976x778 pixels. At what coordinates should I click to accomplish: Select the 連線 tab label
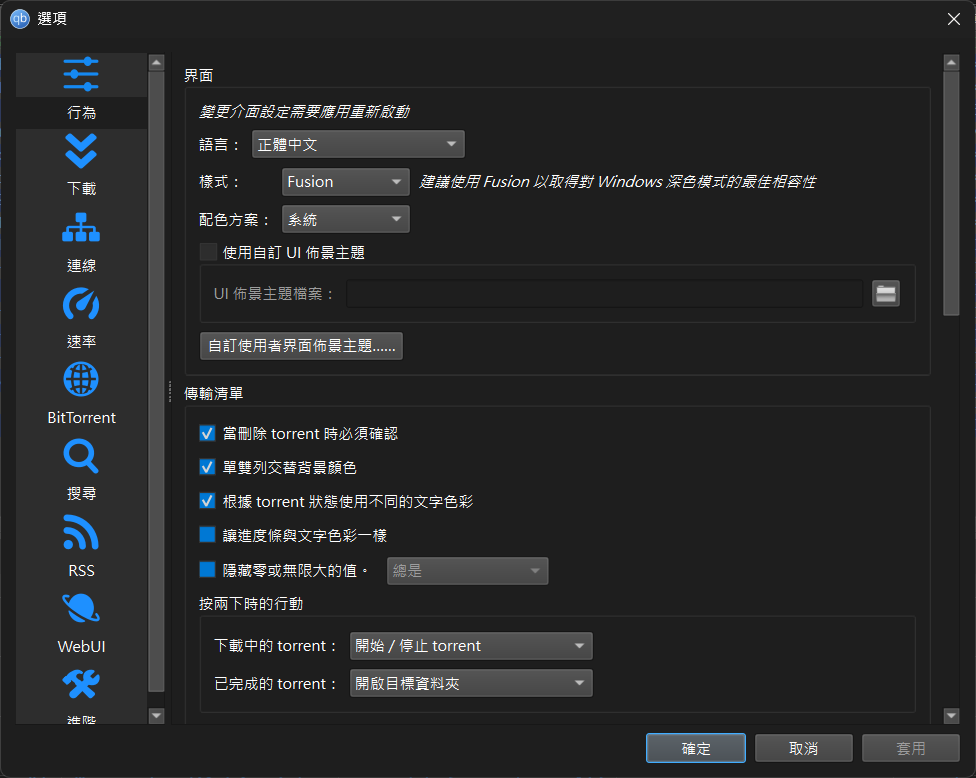pyautogui.click(x=81, y=266)
